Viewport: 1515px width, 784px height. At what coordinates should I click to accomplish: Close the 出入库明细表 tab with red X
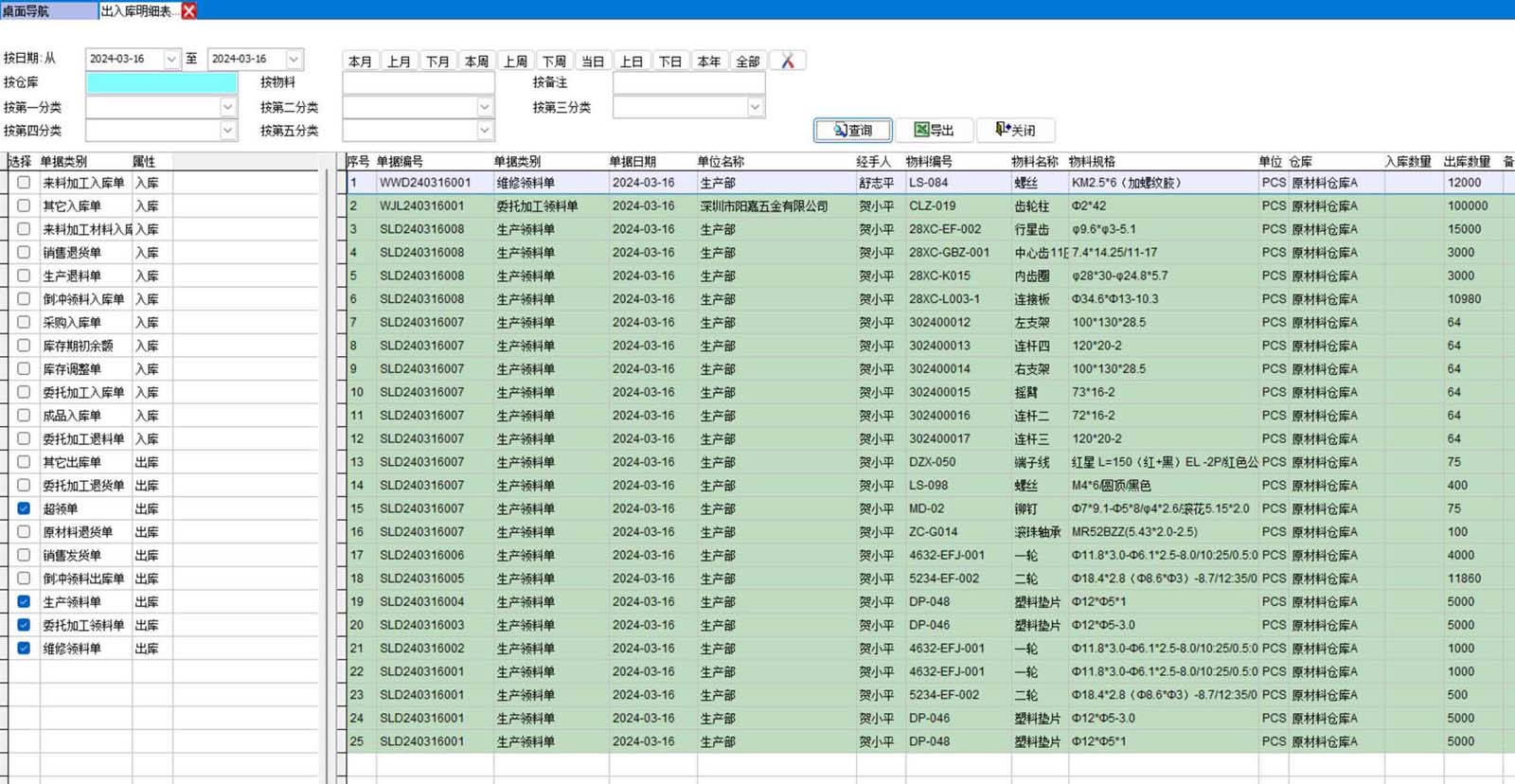point(189,10)
